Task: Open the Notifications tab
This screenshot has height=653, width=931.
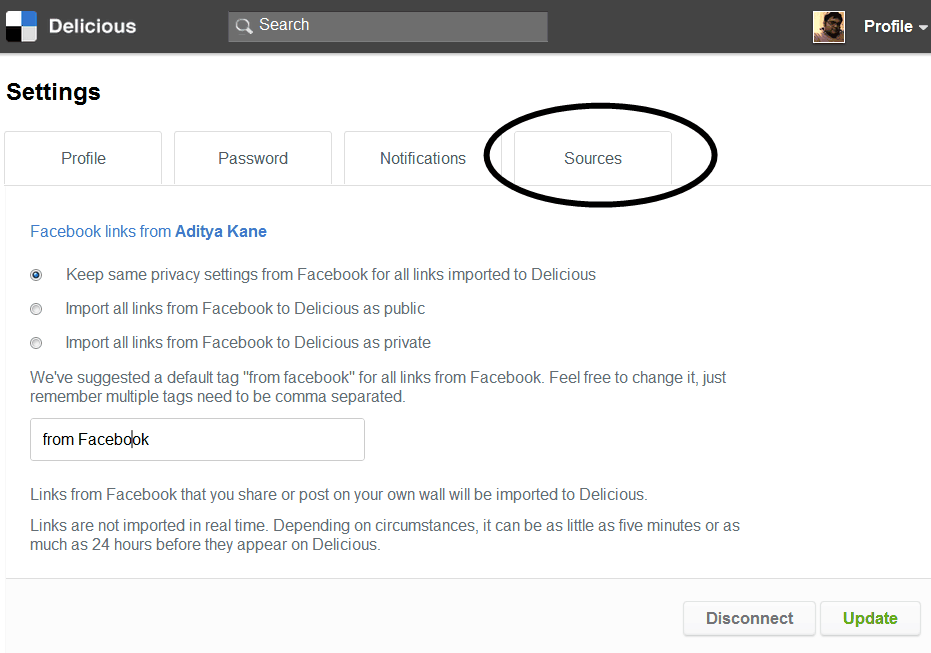Action: coord(423,159)
